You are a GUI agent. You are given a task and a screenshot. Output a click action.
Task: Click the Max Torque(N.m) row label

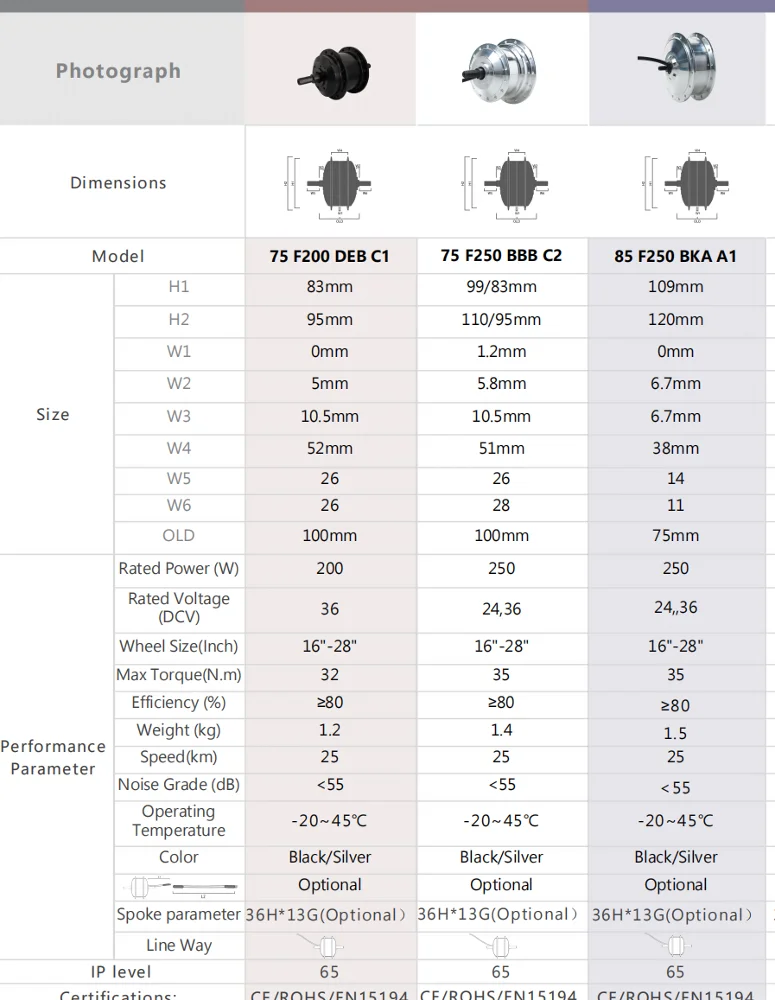[179, 675]
